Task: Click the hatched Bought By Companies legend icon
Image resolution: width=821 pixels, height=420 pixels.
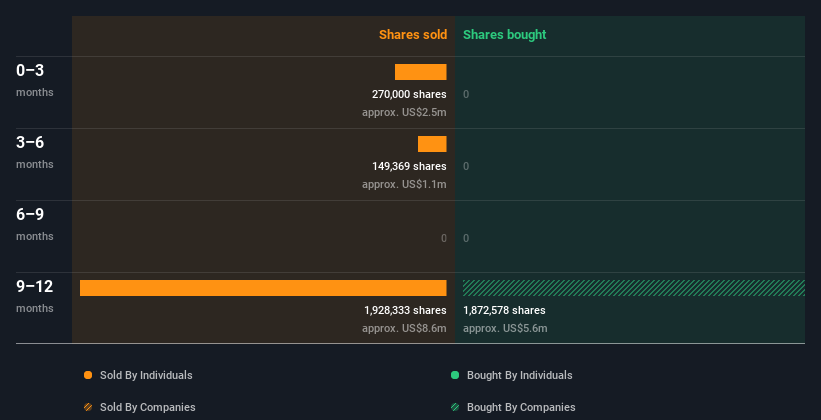Action: point(455,407)
